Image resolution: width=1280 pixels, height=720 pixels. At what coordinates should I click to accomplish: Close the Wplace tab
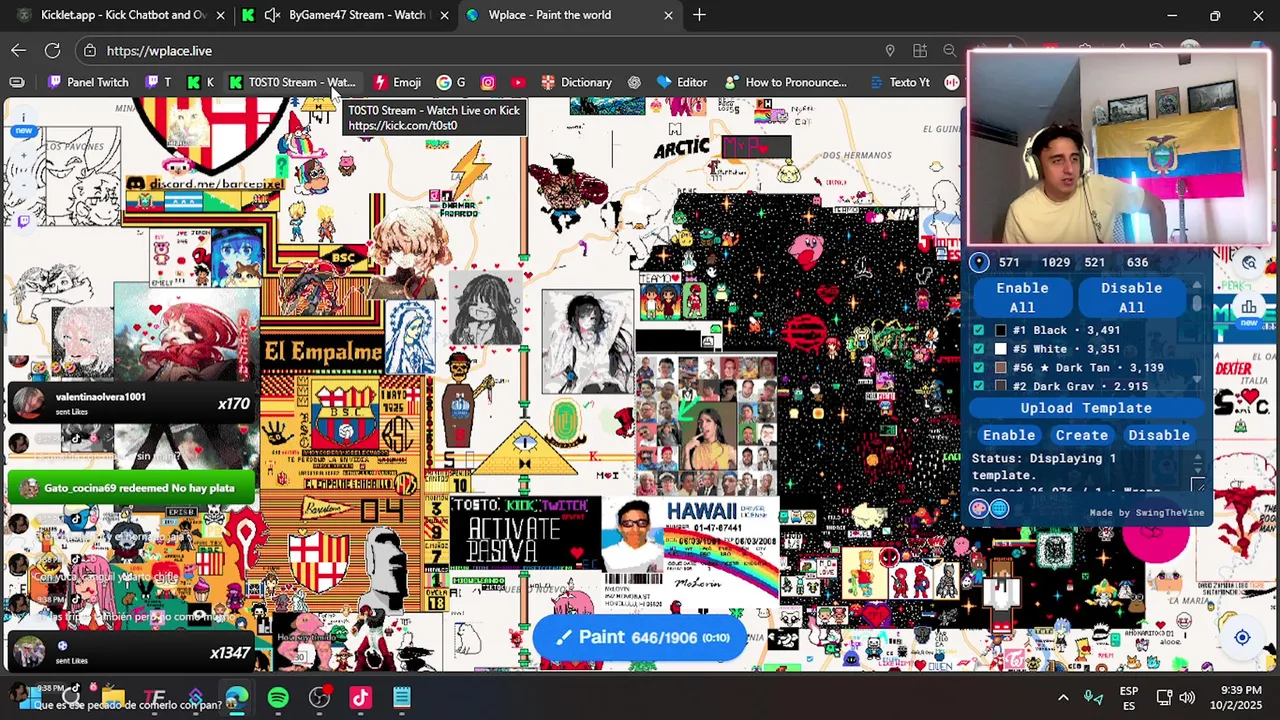[x=668, y=15]
